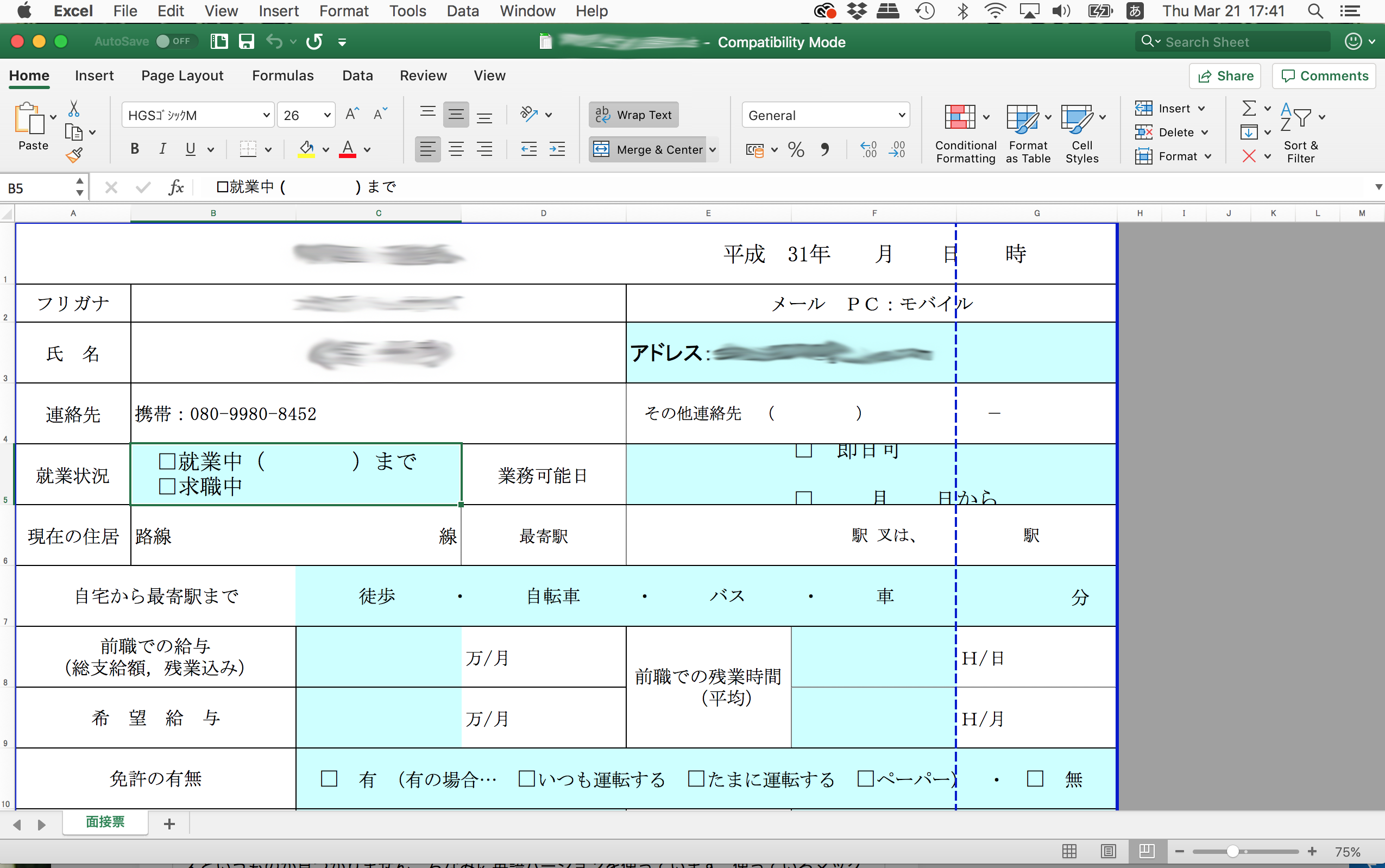Toggle Wrap Text formatting

point(635,113)
